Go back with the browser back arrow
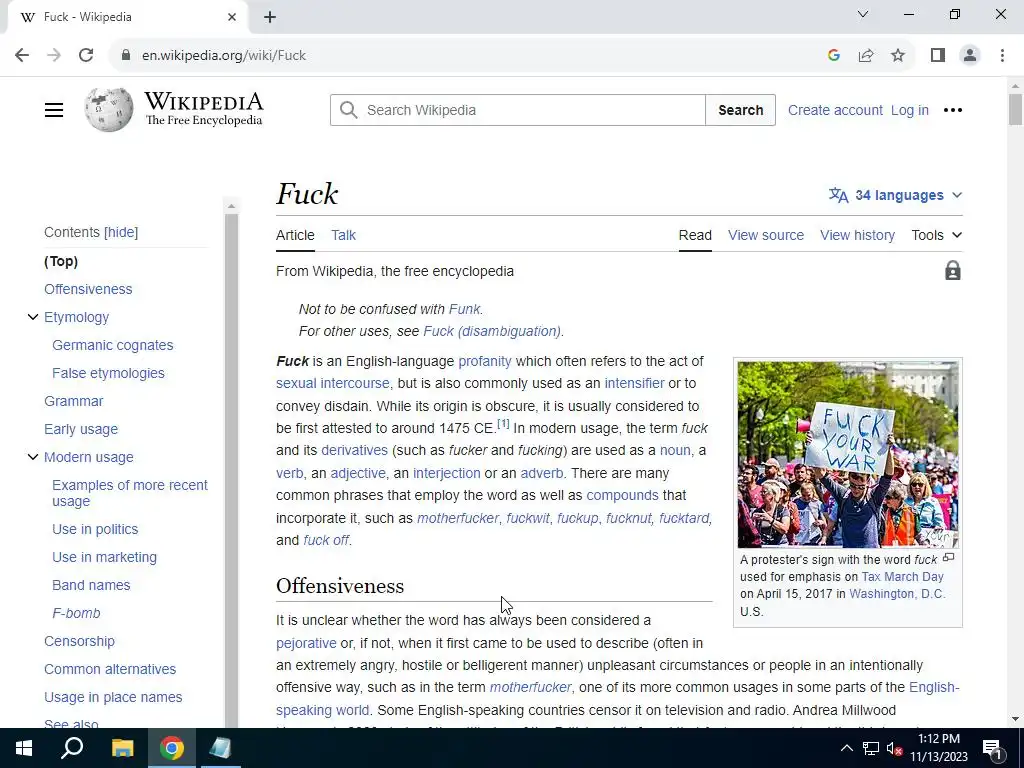Viewport: 1024px width, 768px height. [x=22, y=55]
